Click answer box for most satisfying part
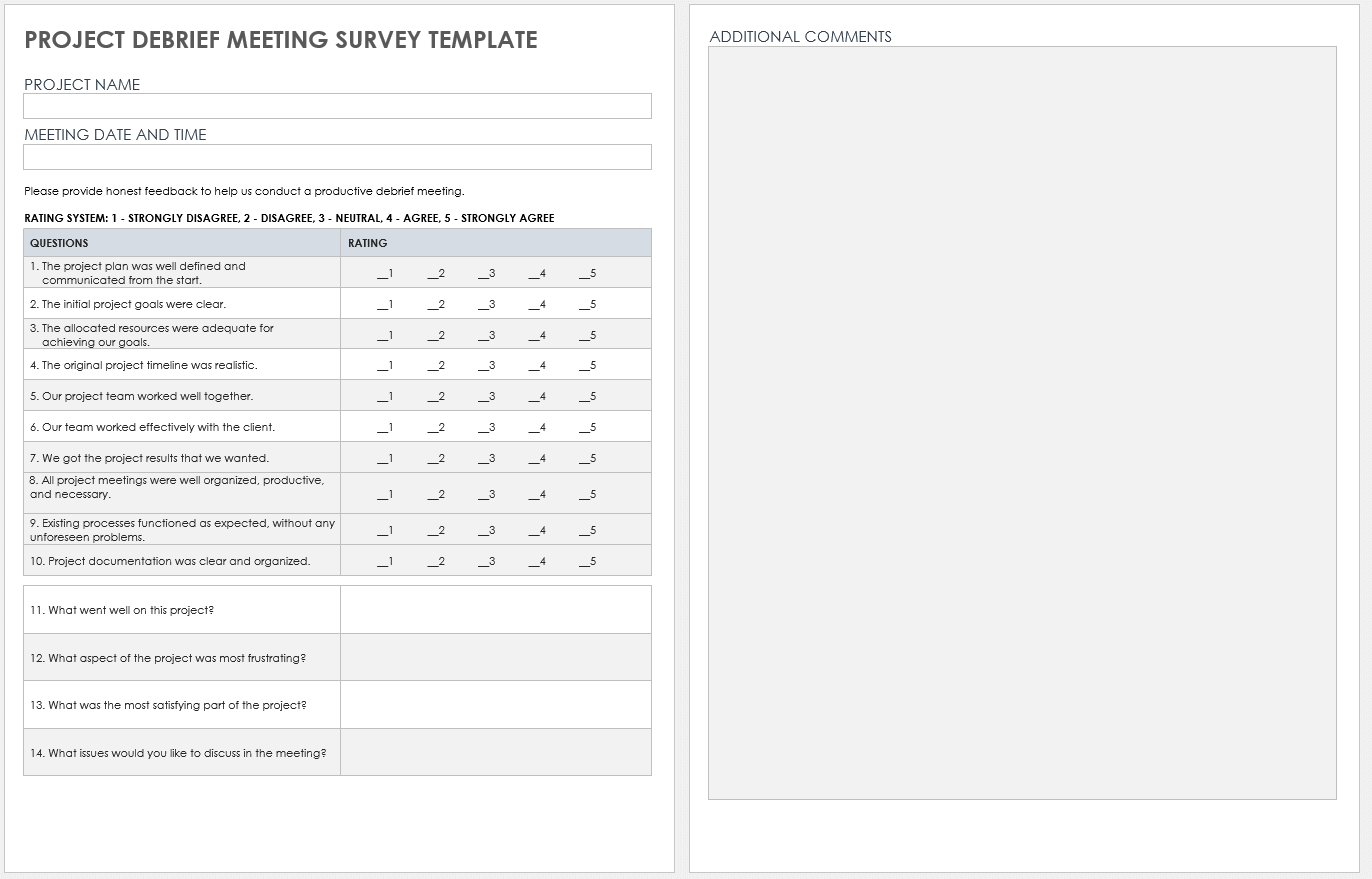 [495, 705]
